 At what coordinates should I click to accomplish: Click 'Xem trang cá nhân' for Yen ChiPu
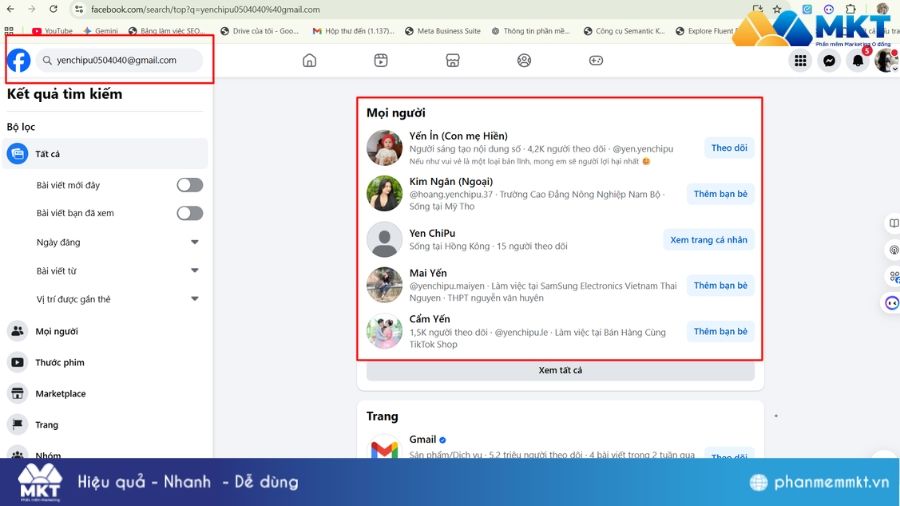tap(708, 240)
